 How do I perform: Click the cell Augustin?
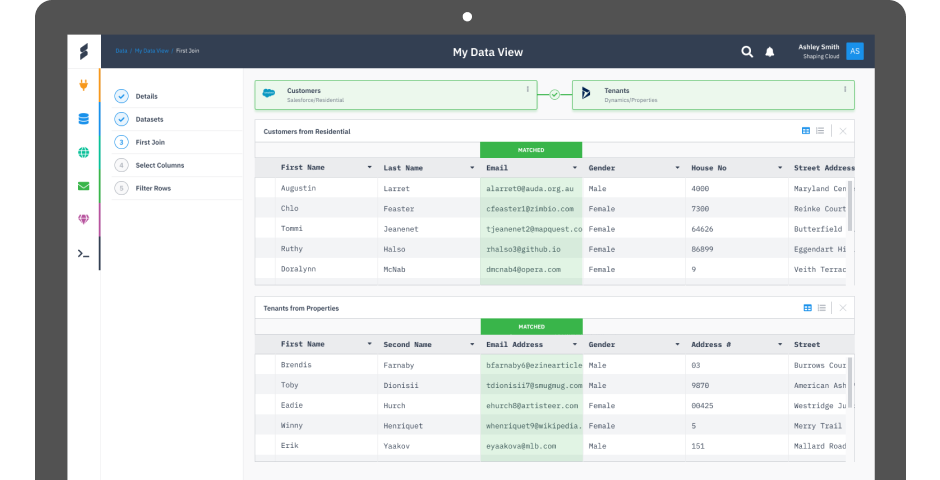pyautogui.click(x=298, y=188)
